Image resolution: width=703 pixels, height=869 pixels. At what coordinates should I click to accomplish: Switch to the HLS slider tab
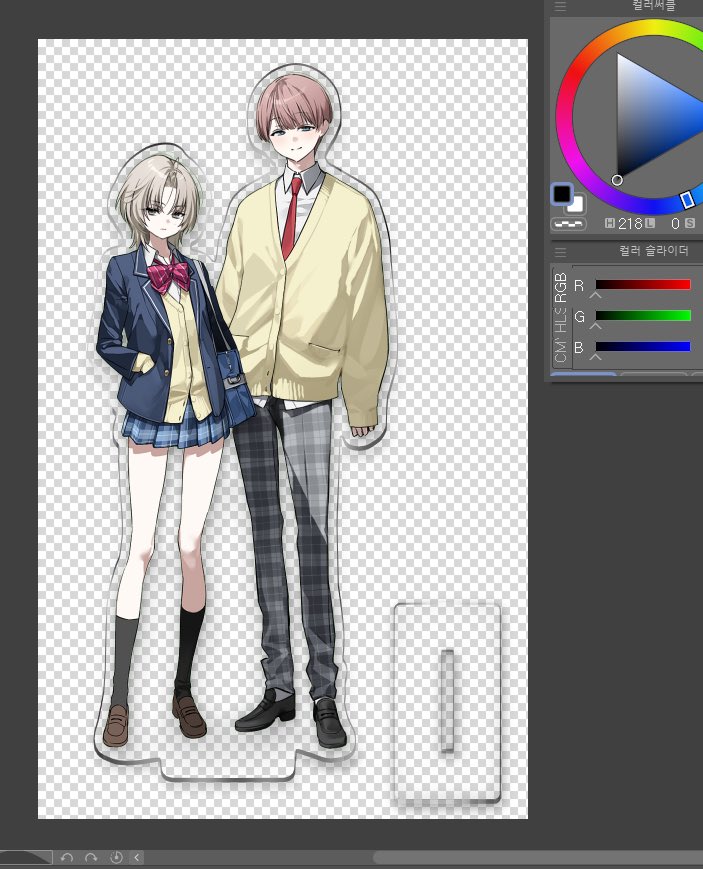(x=561, y=320)
